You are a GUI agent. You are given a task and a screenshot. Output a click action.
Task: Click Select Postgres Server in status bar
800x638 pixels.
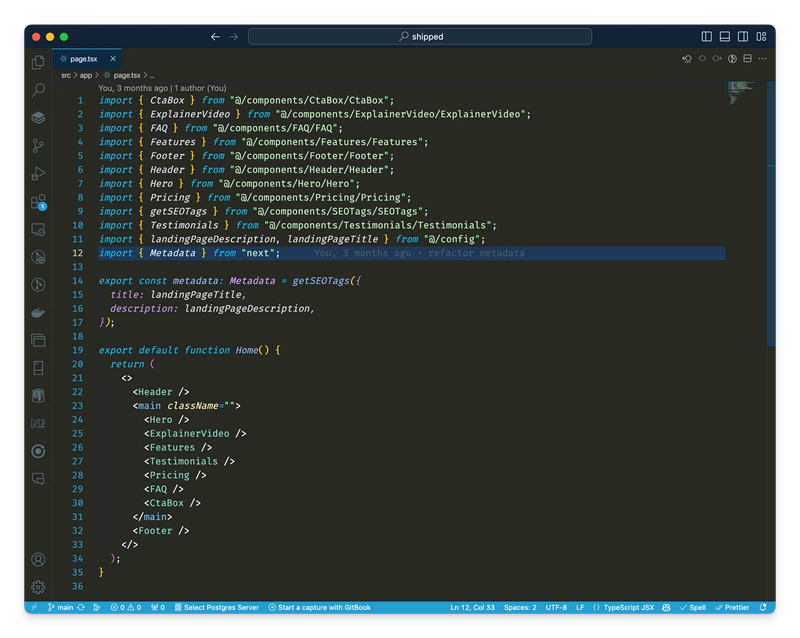pos(217,607)
